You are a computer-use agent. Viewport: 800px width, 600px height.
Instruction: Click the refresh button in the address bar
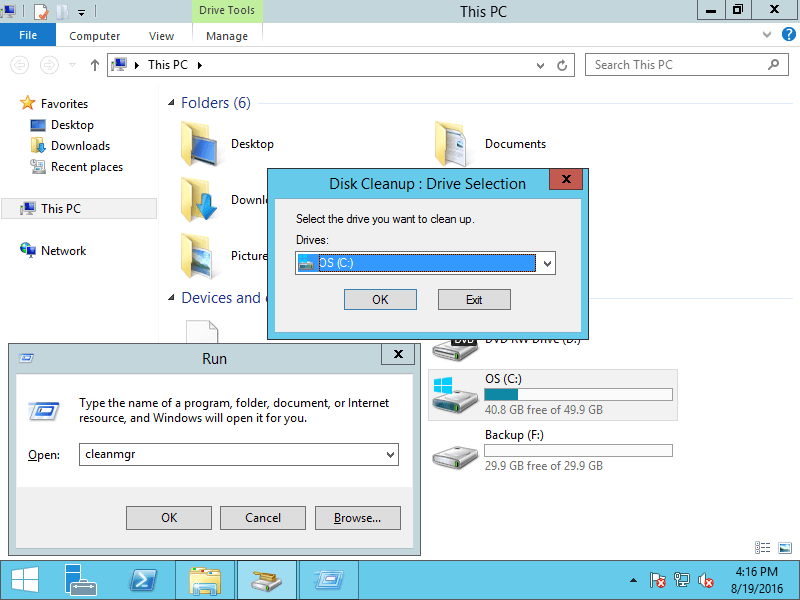tap(563, 65)
